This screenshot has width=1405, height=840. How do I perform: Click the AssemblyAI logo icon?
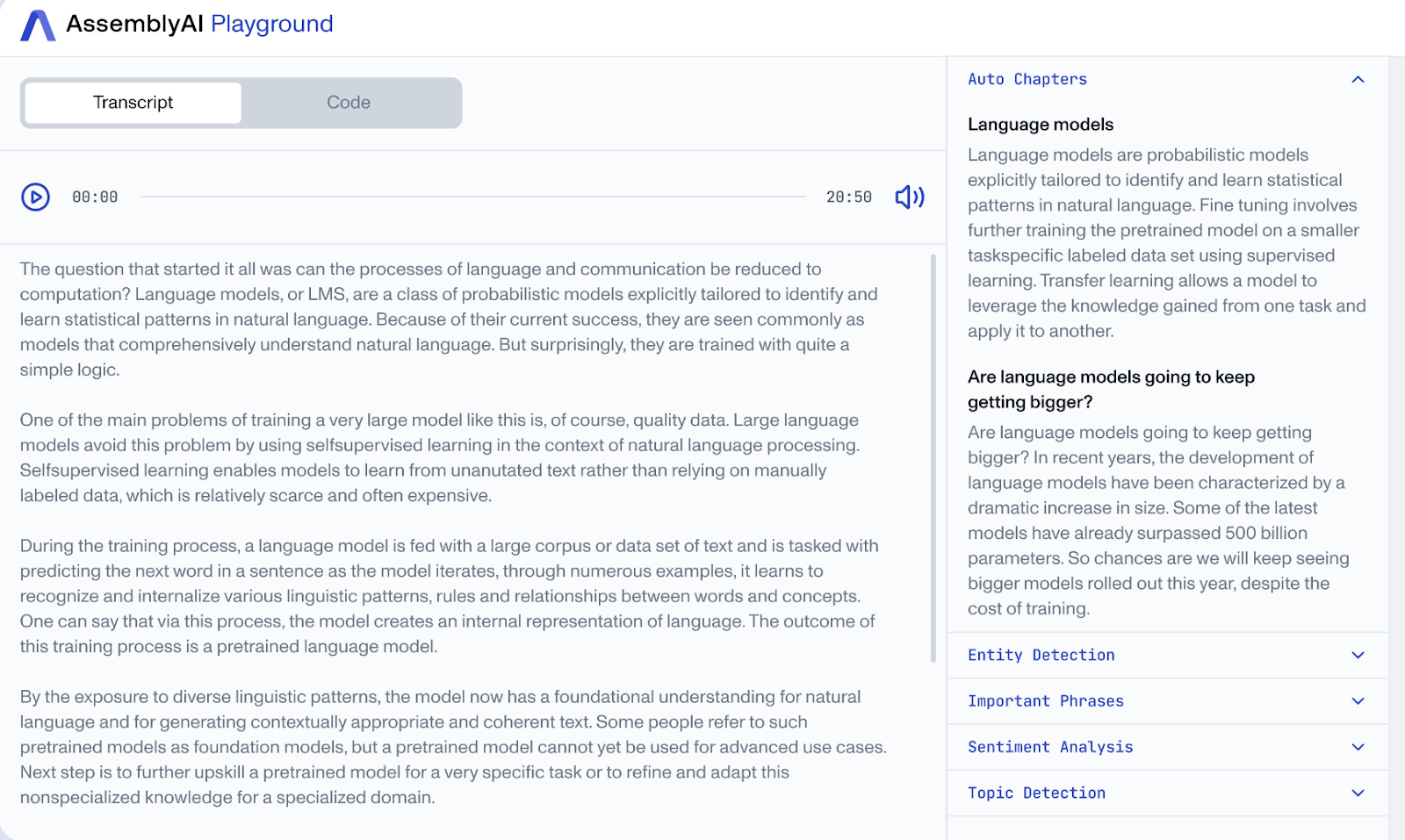tap(38, 25)
